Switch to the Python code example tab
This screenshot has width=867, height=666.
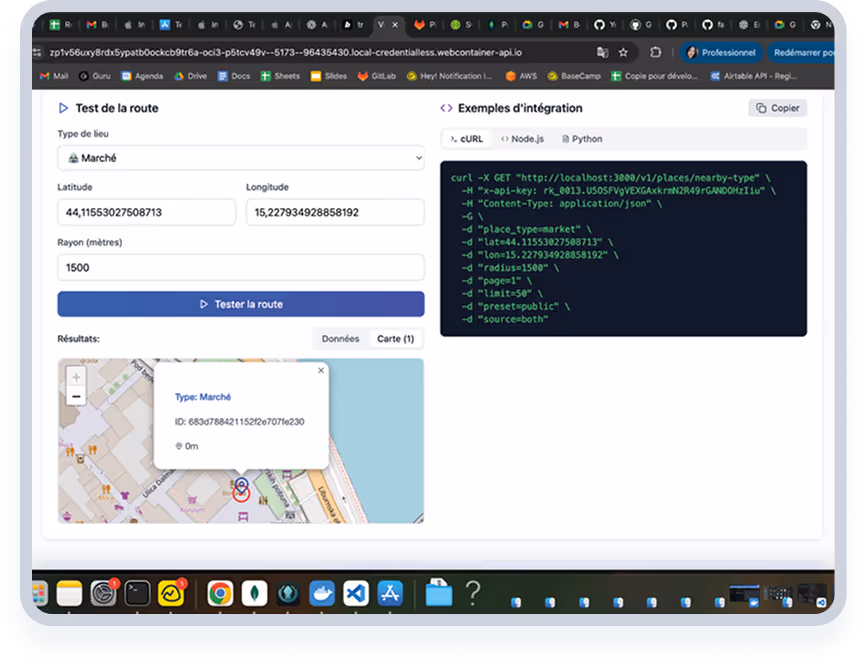(x=582, y=139)
